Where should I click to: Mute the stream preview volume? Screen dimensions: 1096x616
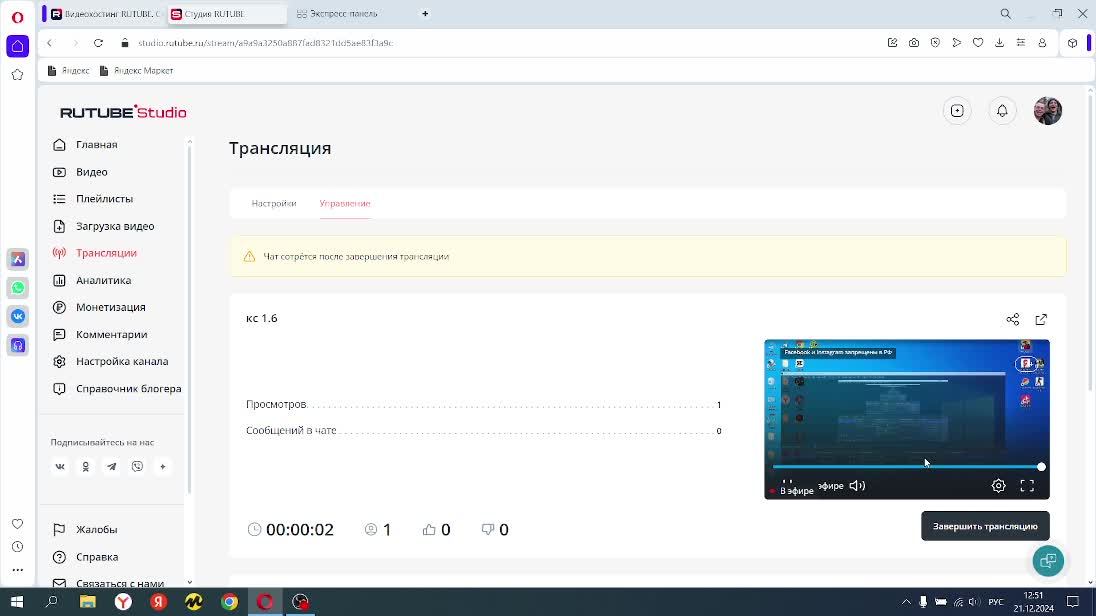[857, 486]
